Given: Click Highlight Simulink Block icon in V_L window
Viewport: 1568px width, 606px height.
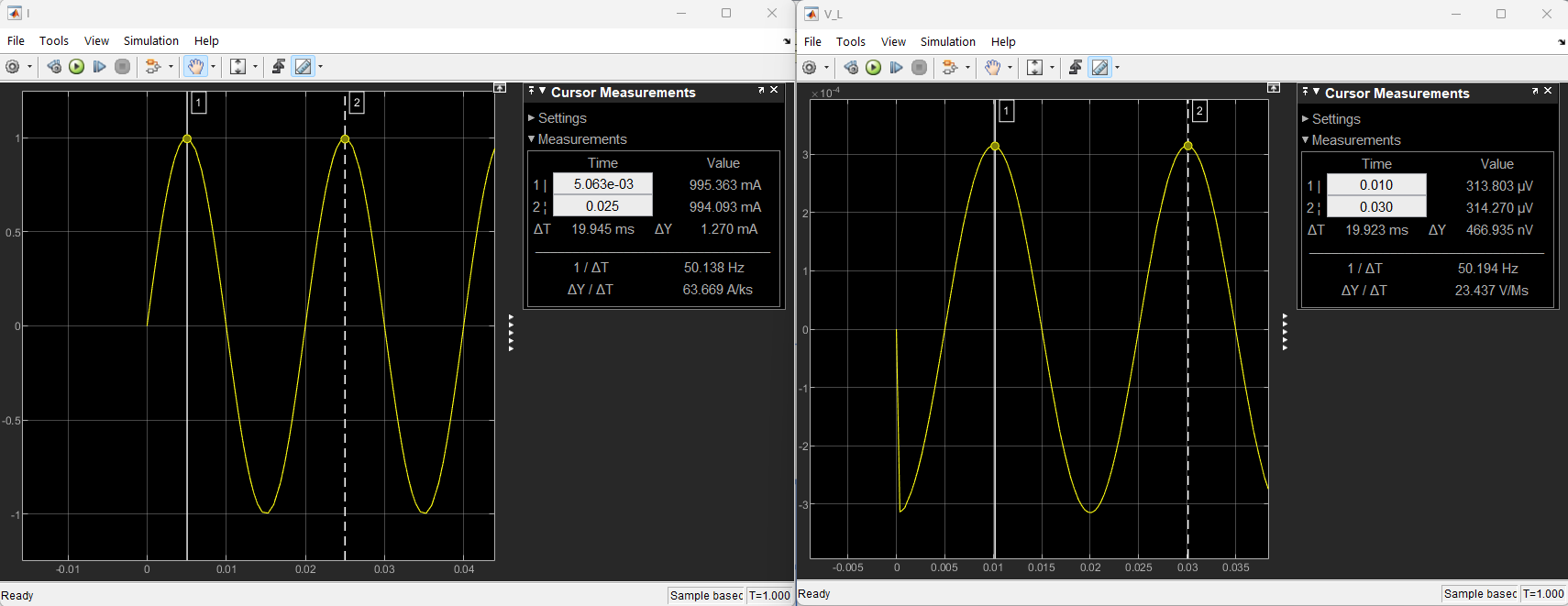Looking at the screenshot, I should pyautogui.click(x=950, y=67).
